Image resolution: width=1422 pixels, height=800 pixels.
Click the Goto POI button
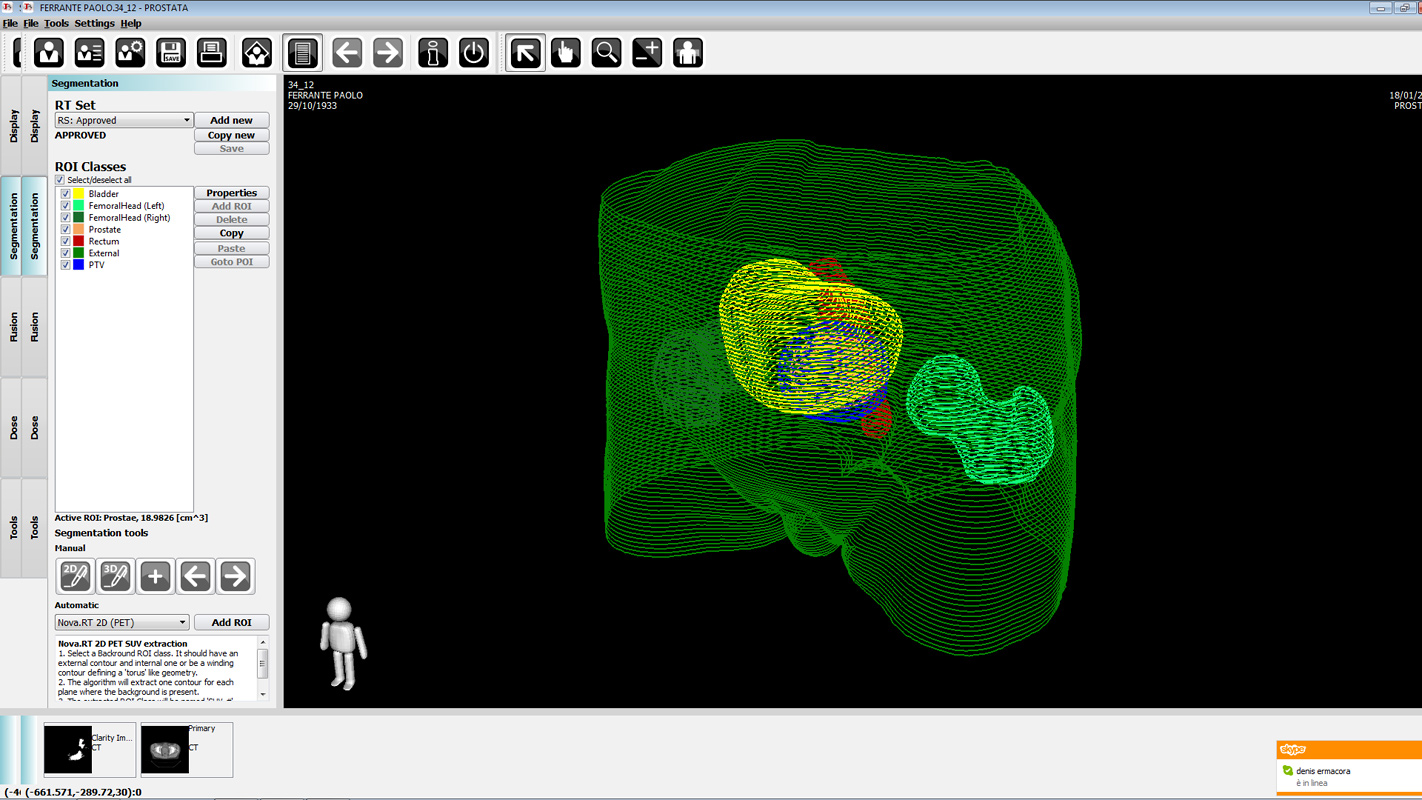pyautogui.click(x=231, y=262)
